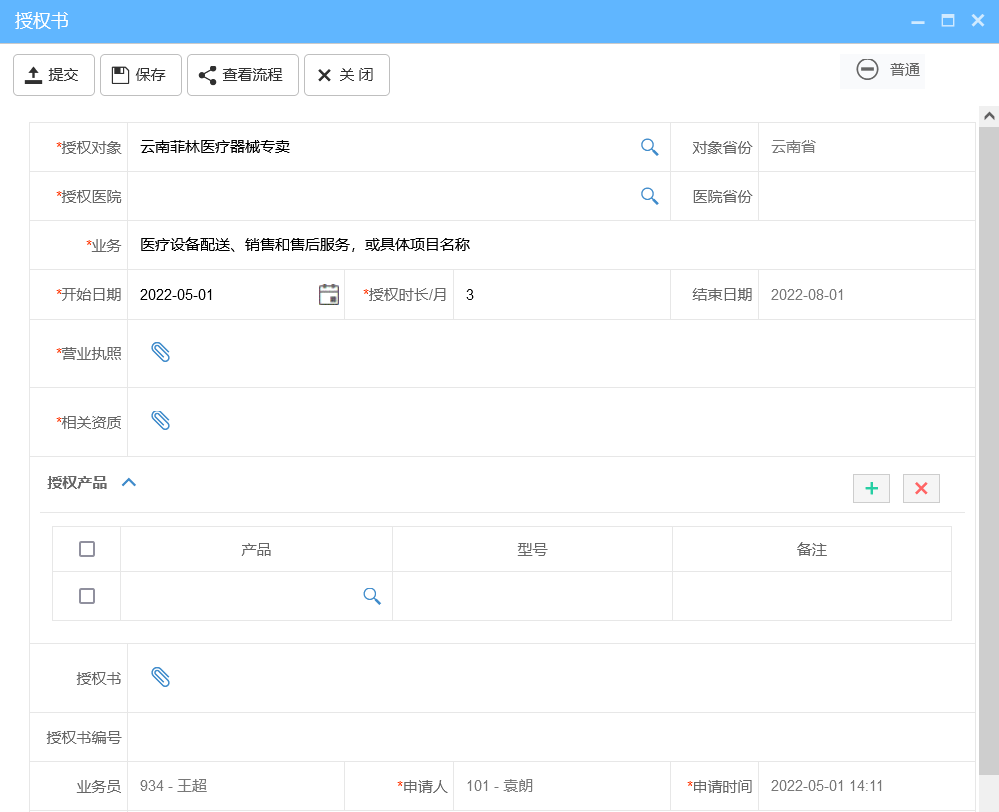Open the 授权对象 search lookup
The width and height of the screenshot is (999, 812).
click(x=649, y=147)
